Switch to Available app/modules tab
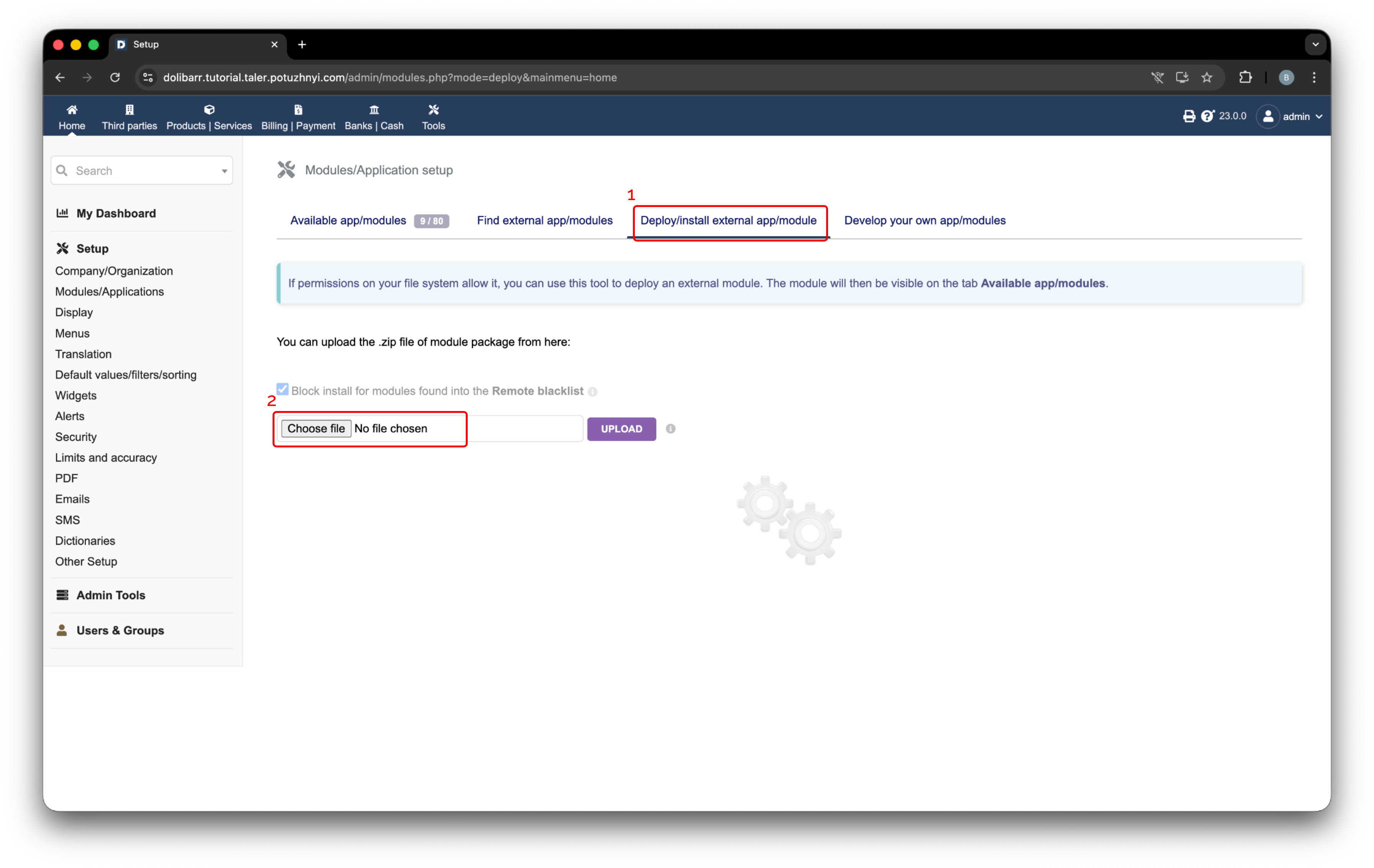The width and height of the screenshot is (1374, 868). tap(348, 220)
